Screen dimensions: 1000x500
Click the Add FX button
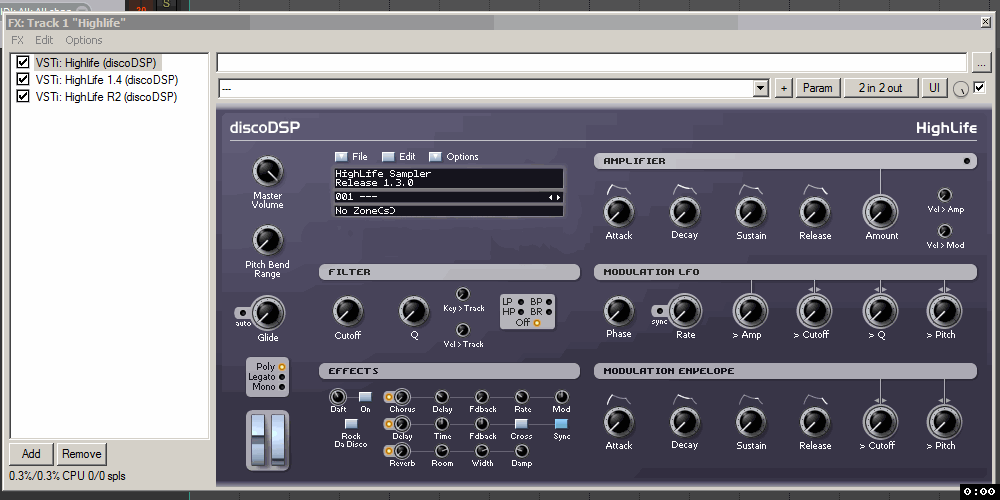(x=31, y=454)
